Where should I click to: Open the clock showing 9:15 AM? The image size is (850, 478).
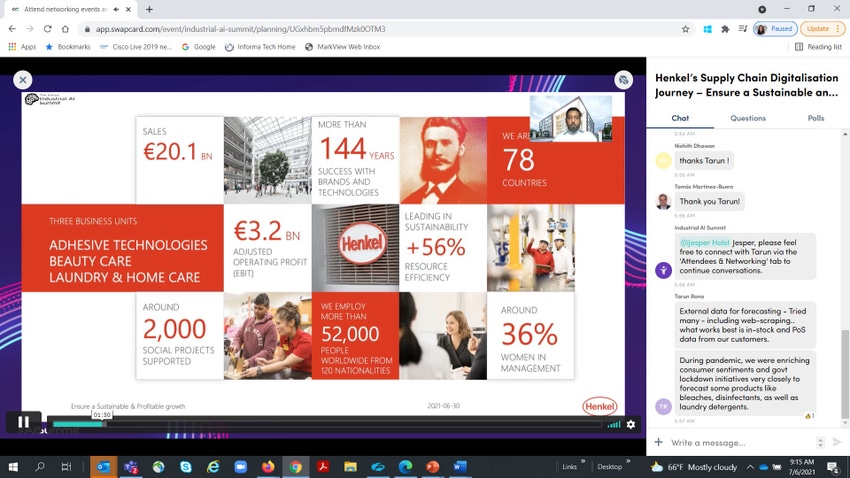coord(802,467)
